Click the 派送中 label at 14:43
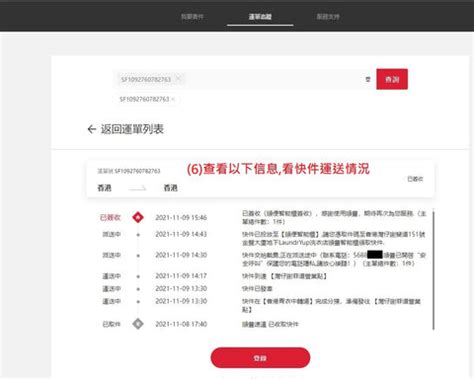The width and height of the screenshot is (474, 379). click(111, 234)
